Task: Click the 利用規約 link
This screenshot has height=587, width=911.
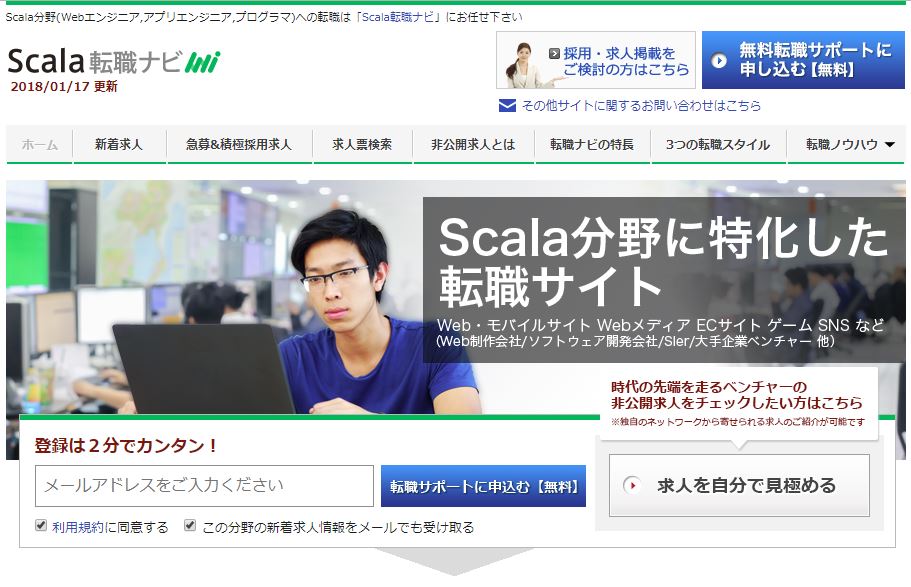Action: click(x=78, y=527)
